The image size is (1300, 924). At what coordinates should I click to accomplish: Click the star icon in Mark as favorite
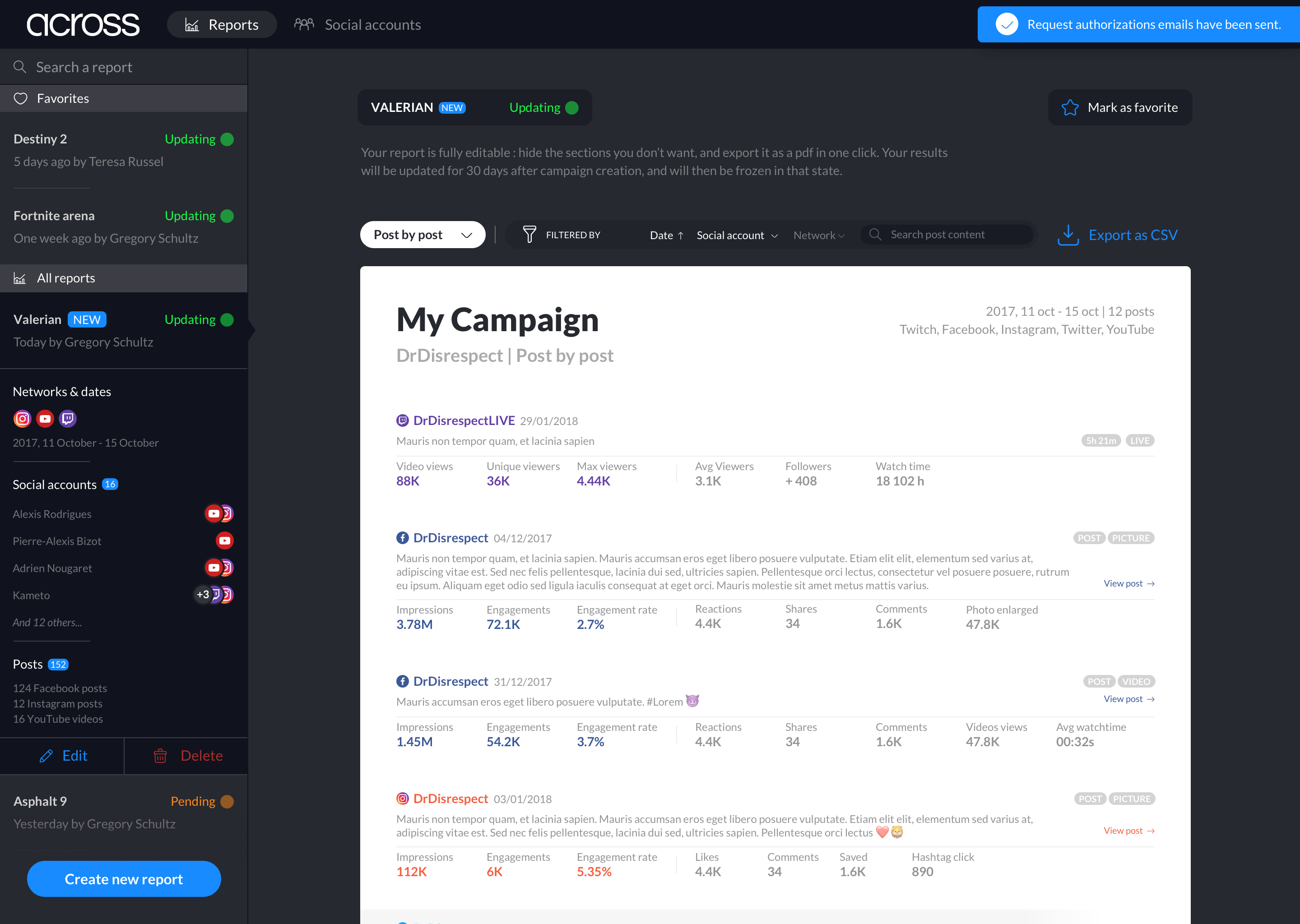1069,107
